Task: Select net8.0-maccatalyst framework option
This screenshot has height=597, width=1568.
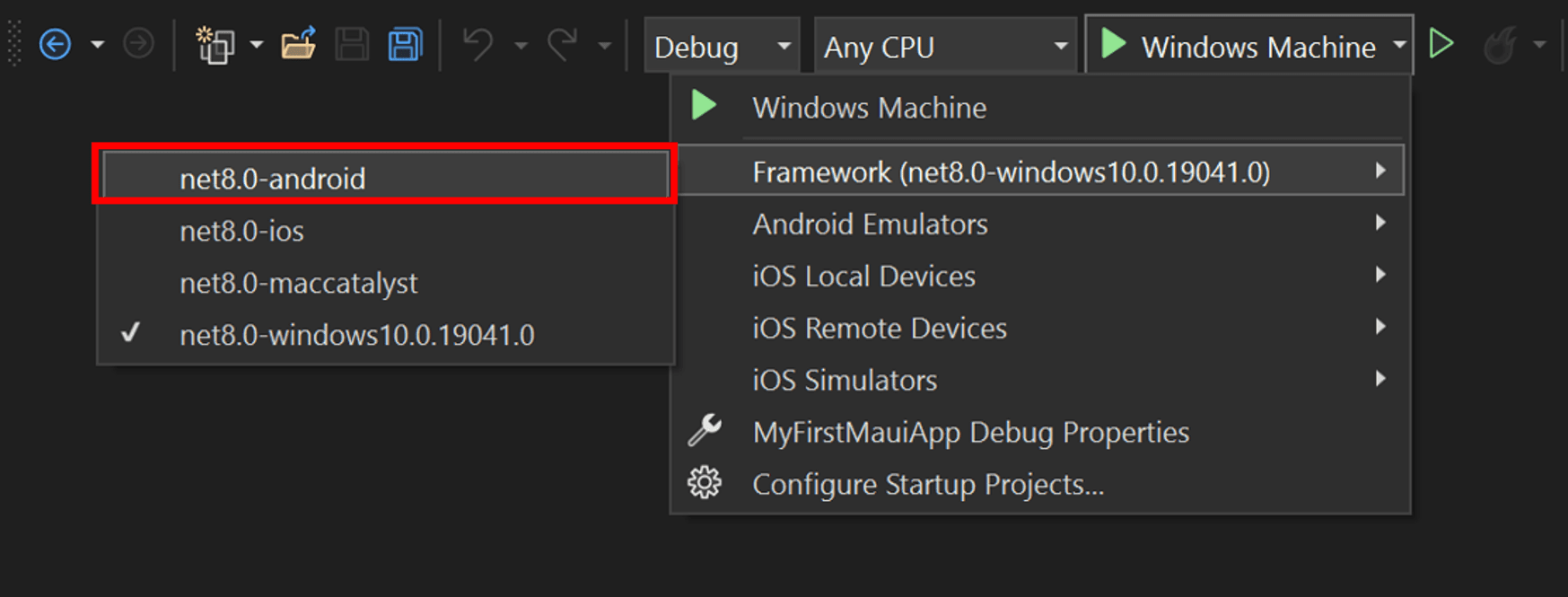Action: pyautogui.click(x=298, y=283)
